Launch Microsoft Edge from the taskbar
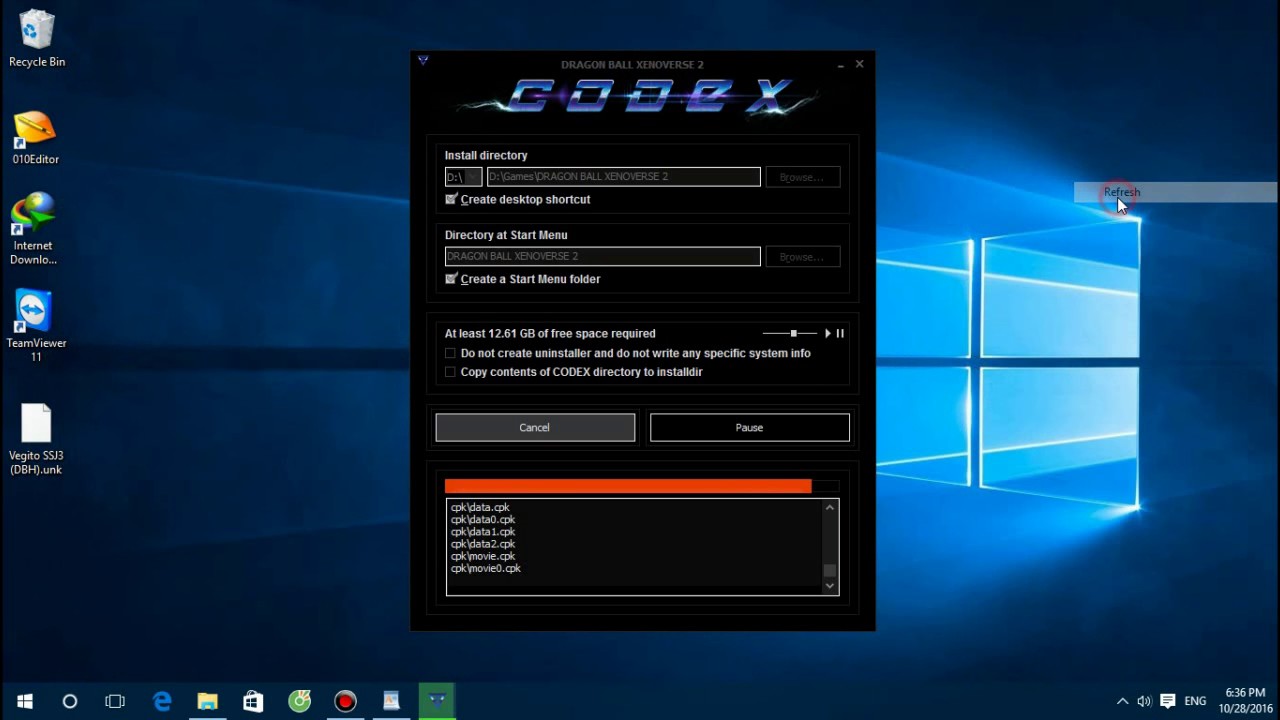Image resolution: width=1280 pixels, height=720 pixels. tap(162, 701)
